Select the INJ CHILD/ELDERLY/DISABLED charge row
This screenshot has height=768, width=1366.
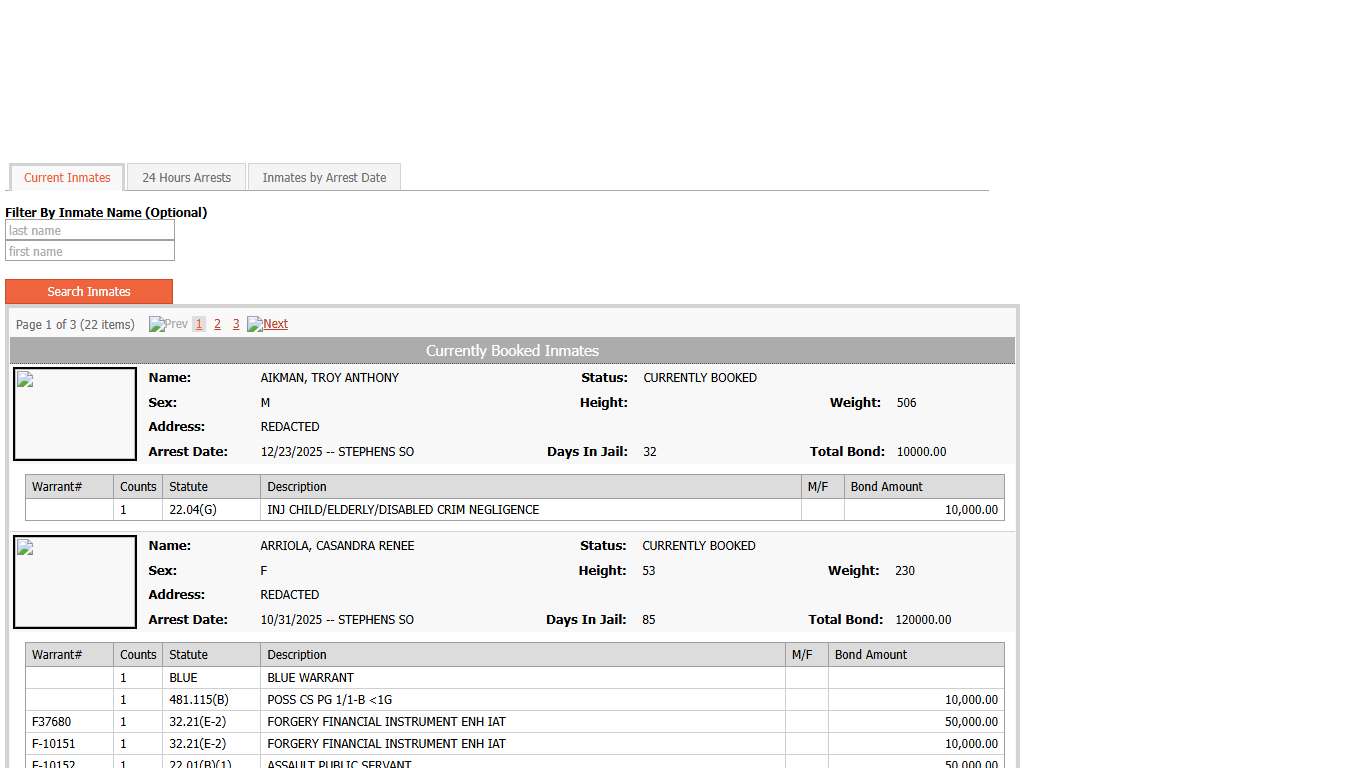403,510
